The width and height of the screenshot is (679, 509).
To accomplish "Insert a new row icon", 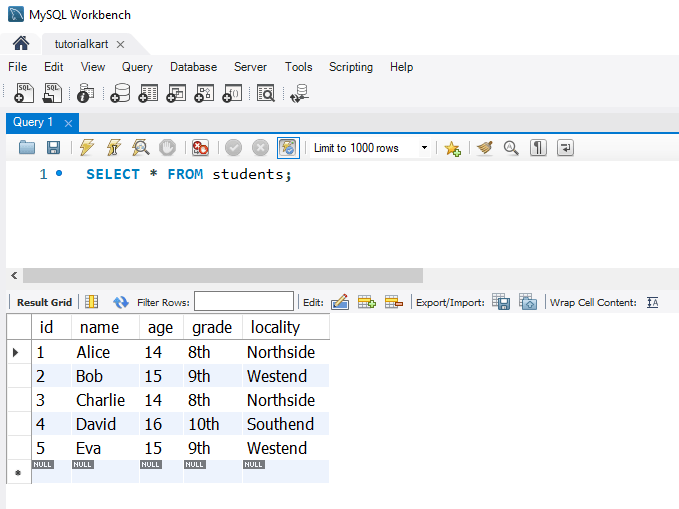I will point(367,302).
